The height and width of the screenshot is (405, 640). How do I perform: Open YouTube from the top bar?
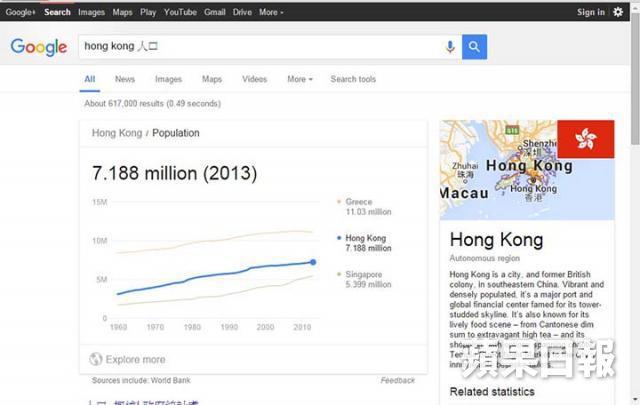pos(180,12)
